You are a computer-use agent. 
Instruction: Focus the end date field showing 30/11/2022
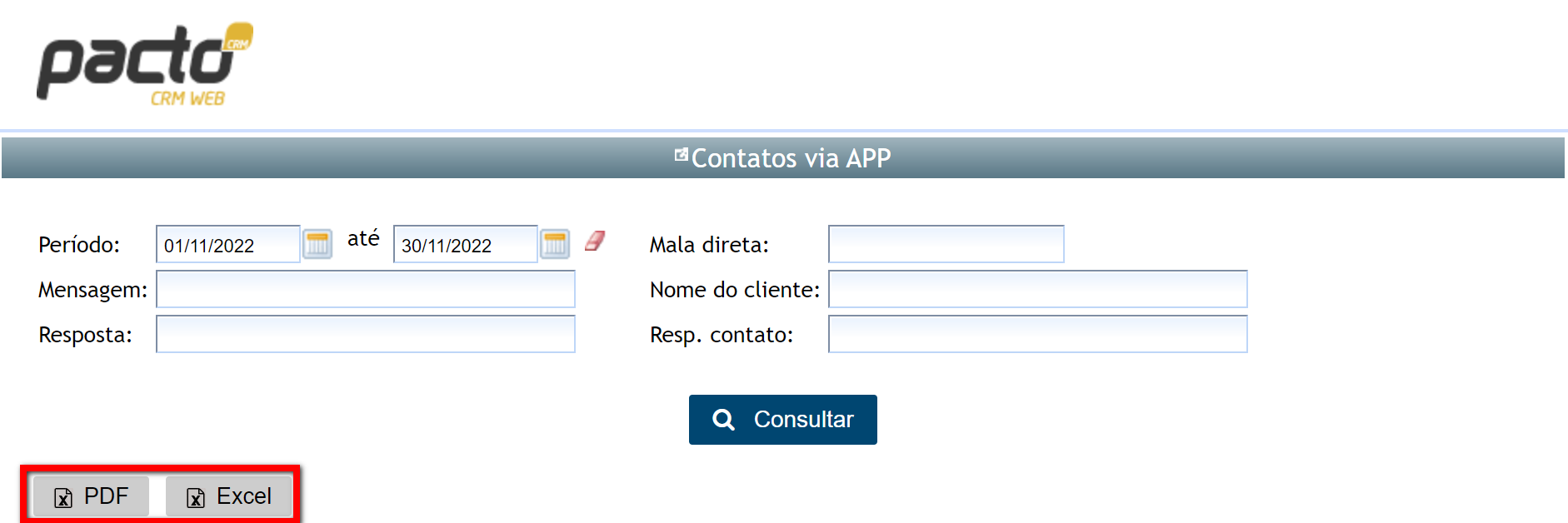coord(464,245)
